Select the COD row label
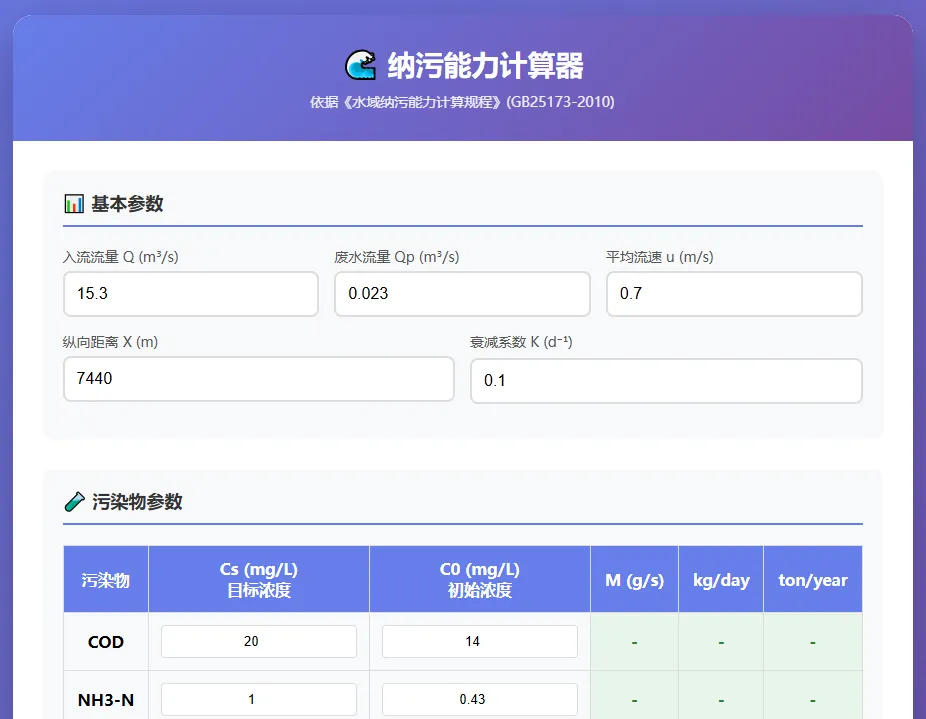This screenshot has height=719, width=926. click(106, 642)
